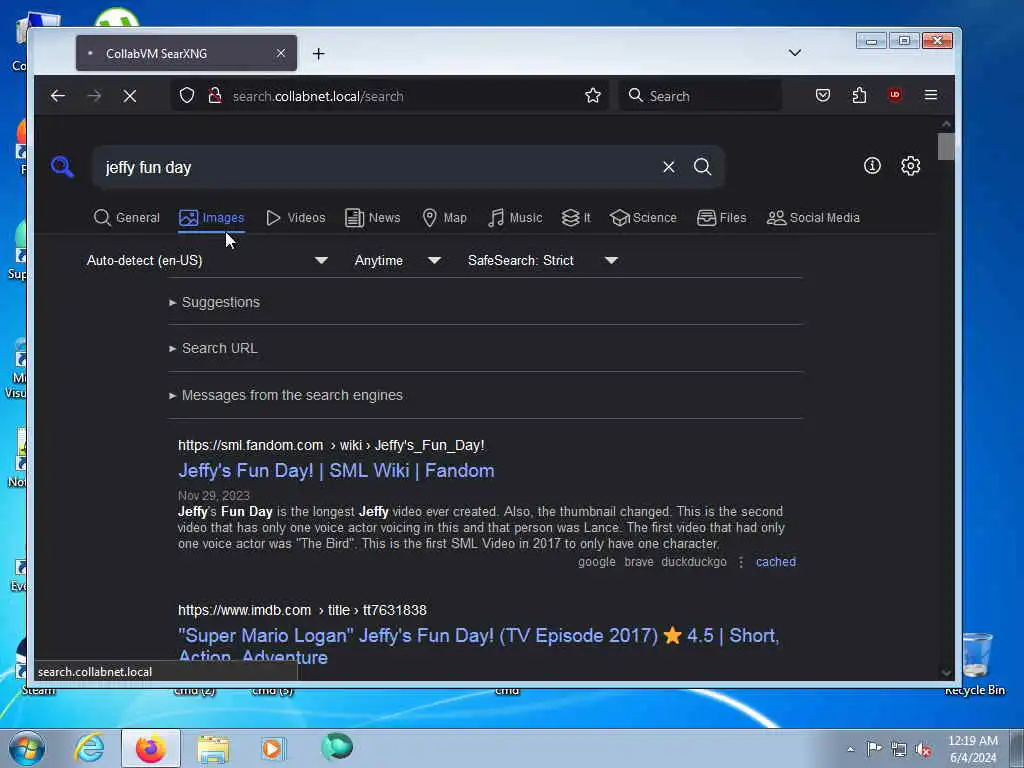Viewport: 1024px width, 768px height.
Task: Open the Recycle Bin desktop icon
Action: (975, 663)
